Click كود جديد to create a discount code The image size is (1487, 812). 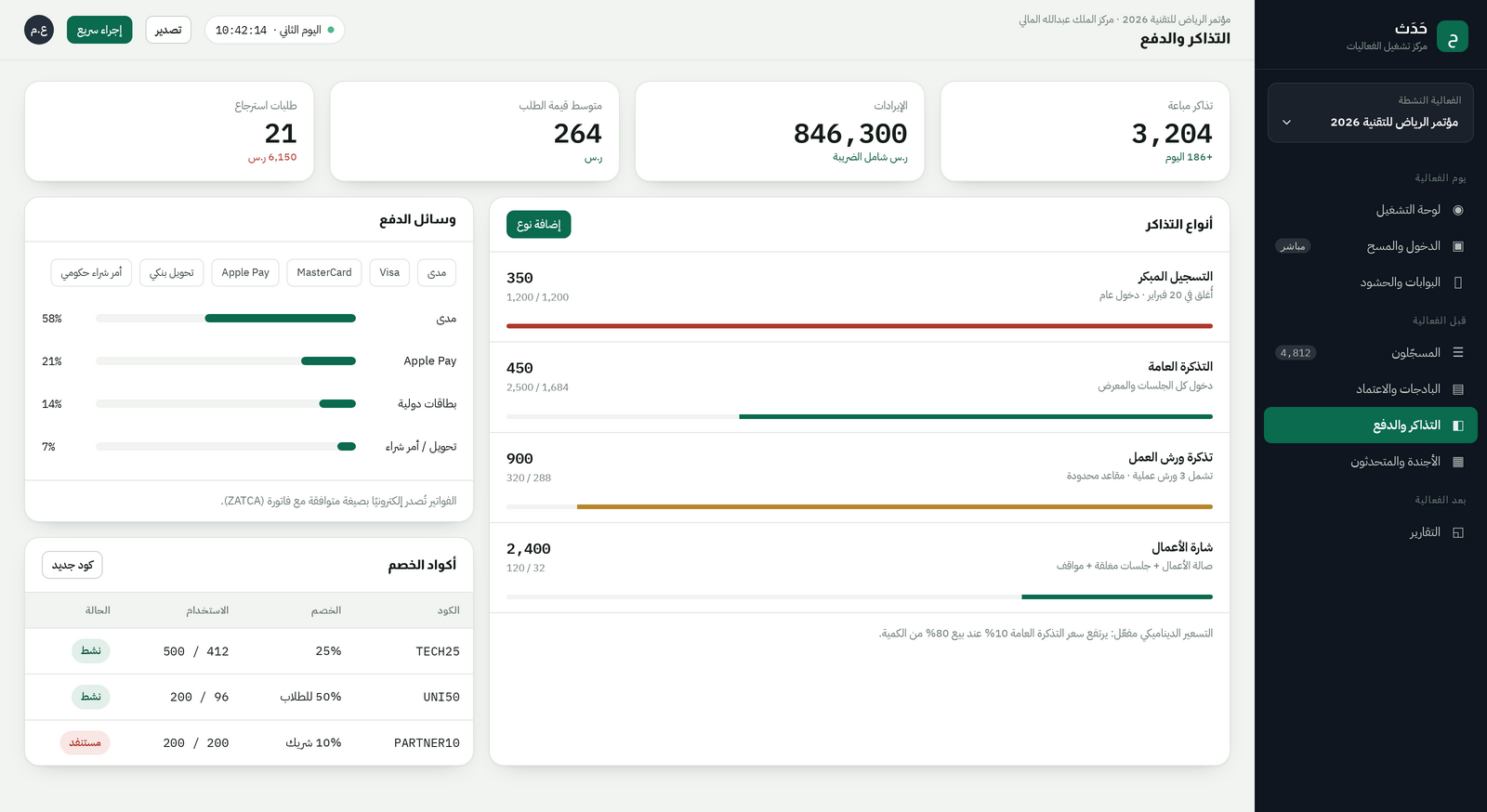72,565
